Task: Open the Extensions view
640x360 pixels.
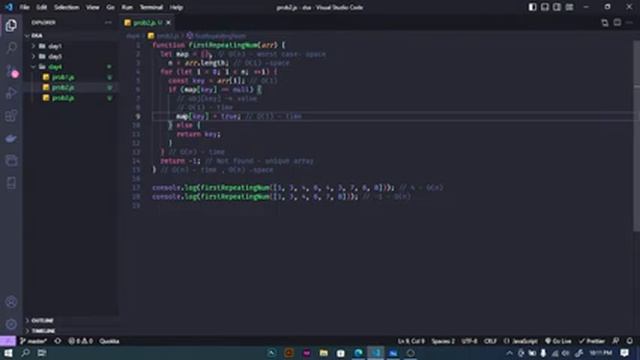Action: (11, 116)
